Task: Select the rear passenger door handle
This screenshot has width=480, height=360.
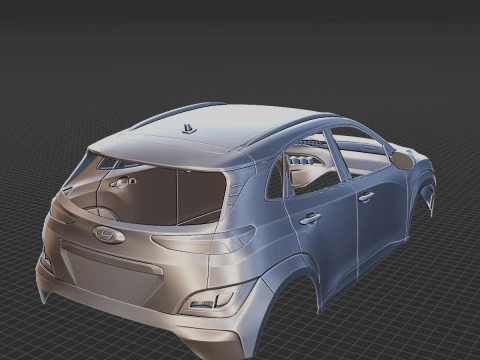Action: (x=310, y=218)
